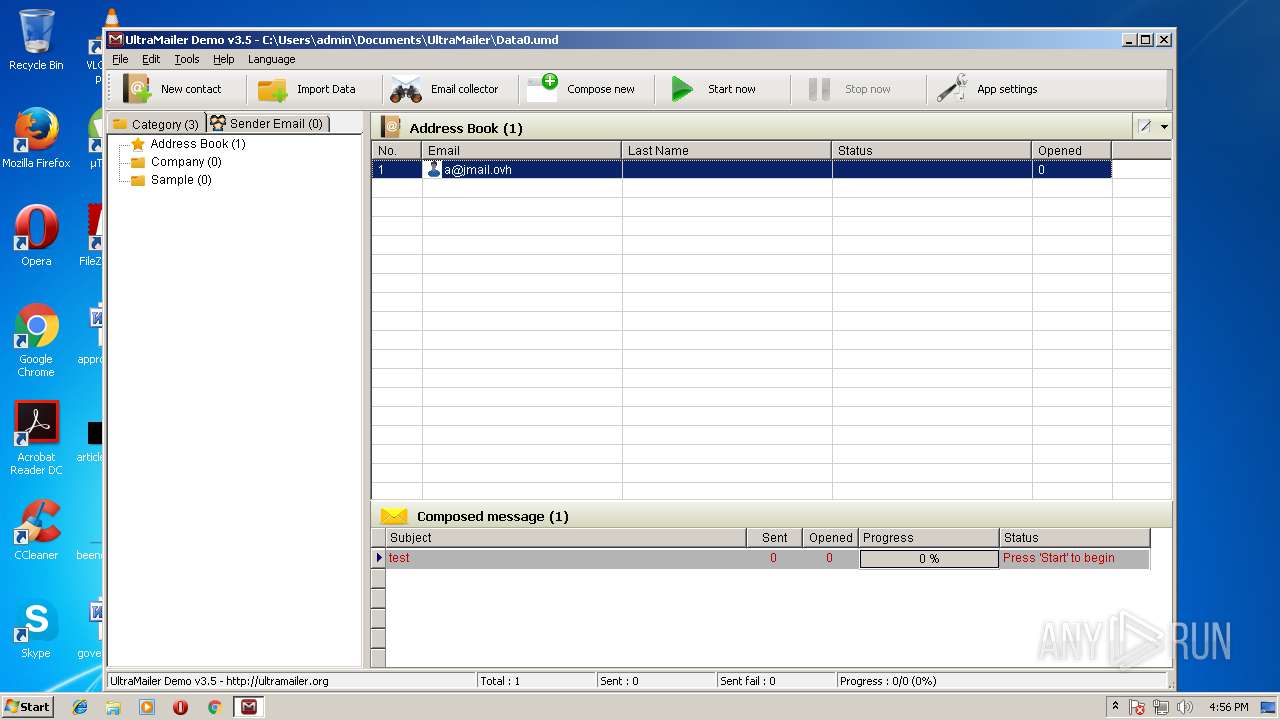The height and width of the screenshot is (720, 1280).
Task: Click the UltraMailer taskbar button
Action: (249, 707)
